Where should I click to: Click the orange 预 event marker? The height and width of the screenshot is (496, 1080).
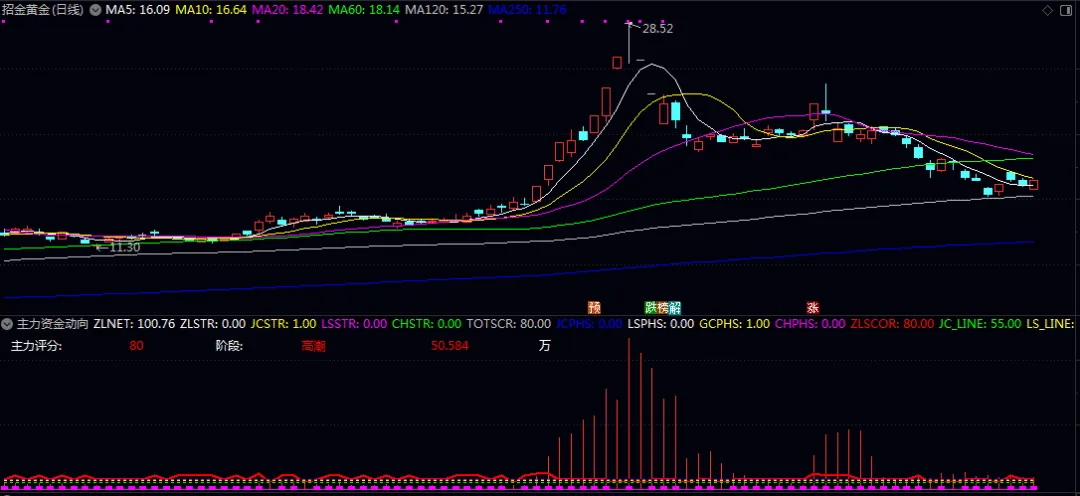(x=594, y=307)
